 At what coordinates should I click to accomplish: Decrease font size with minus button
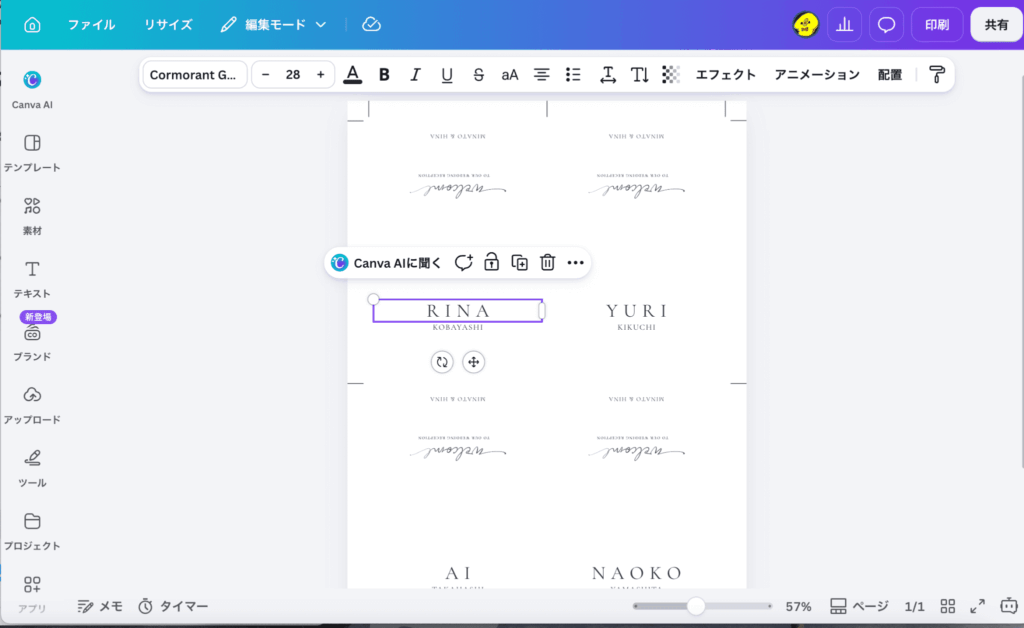click(265, 74)
